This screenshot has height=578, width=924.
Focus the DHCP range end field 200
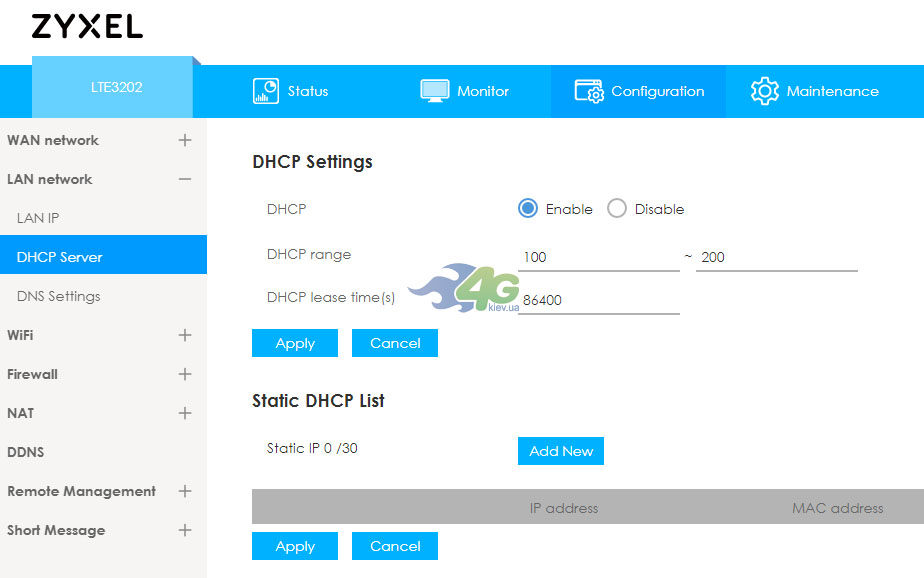click(x=777, y=257)
